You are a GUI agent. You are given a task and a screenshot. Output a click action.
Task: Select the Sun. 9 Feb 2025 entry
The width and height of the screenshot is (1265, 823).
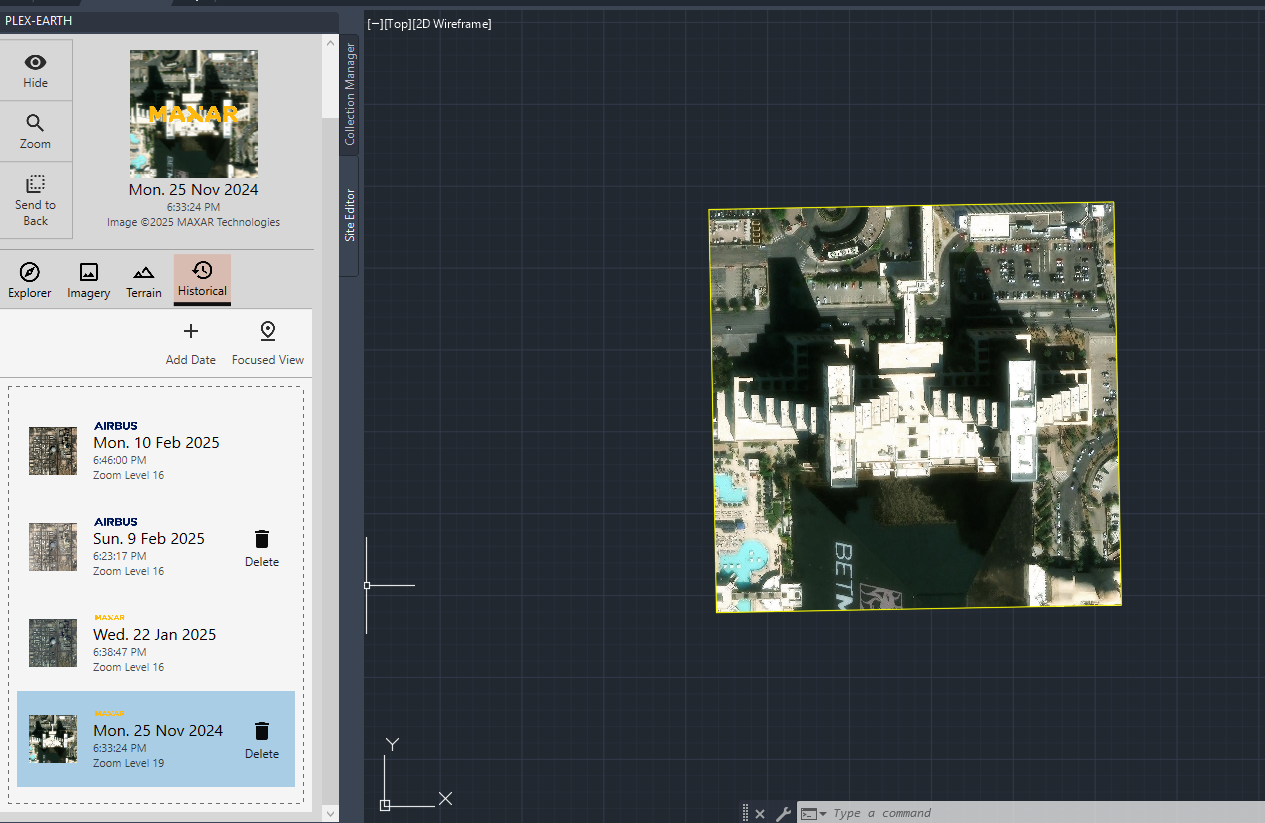coord(156,546)
